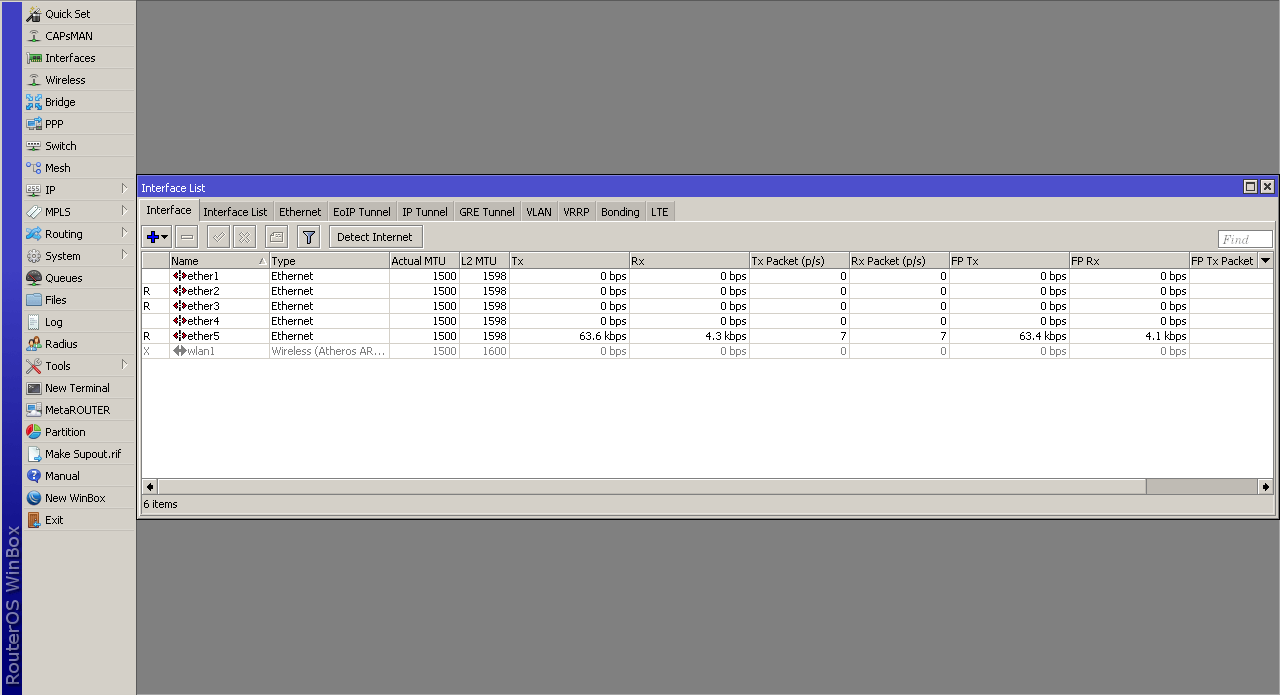Viewport: 1280px width, 695px height.
Task: Open the column chooser dropdown arrow
Action: click(1265, 261)
